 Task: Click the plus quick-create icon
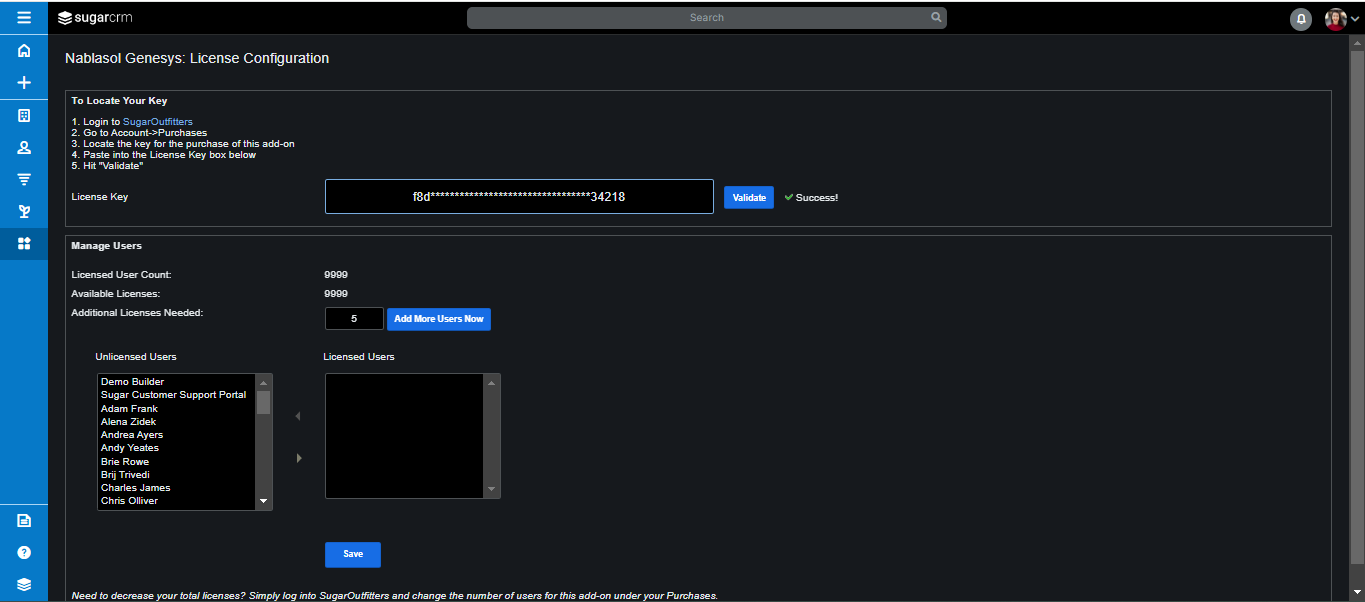click(24, 83)
